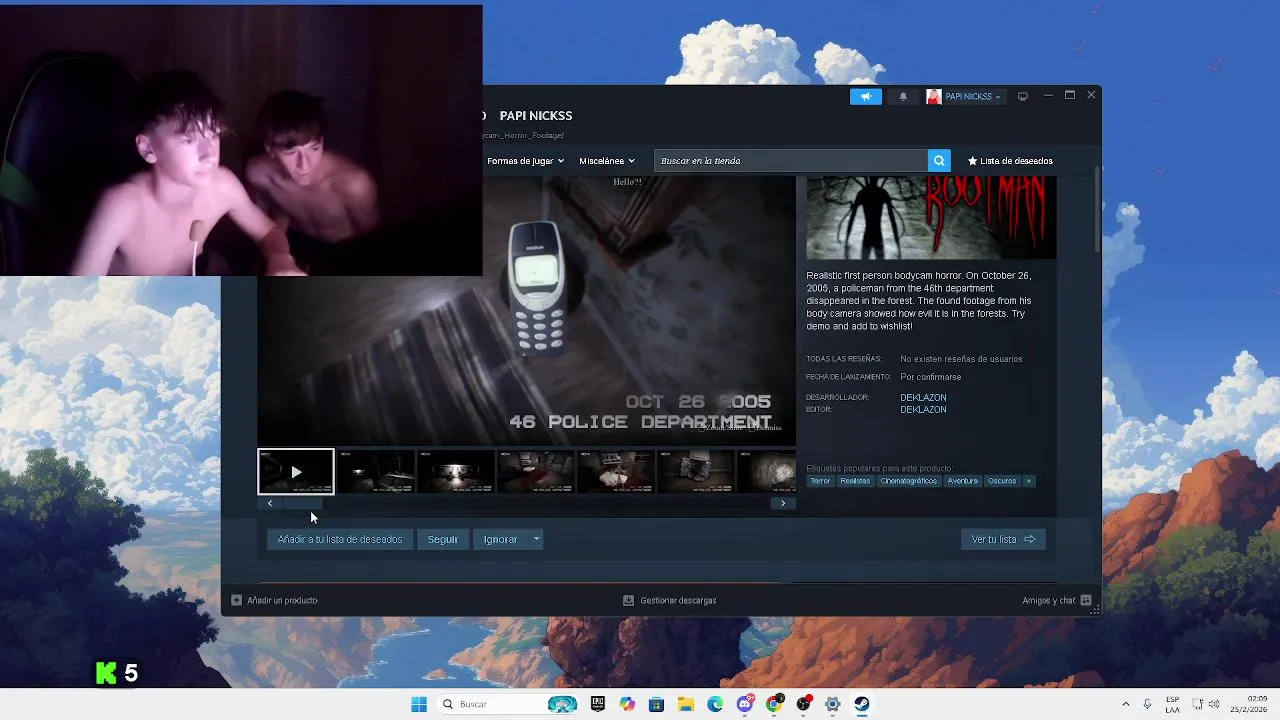Viewport: 1280px width, 720px height.
Task: Click the Aventura tag
Action: pos(963,481)
